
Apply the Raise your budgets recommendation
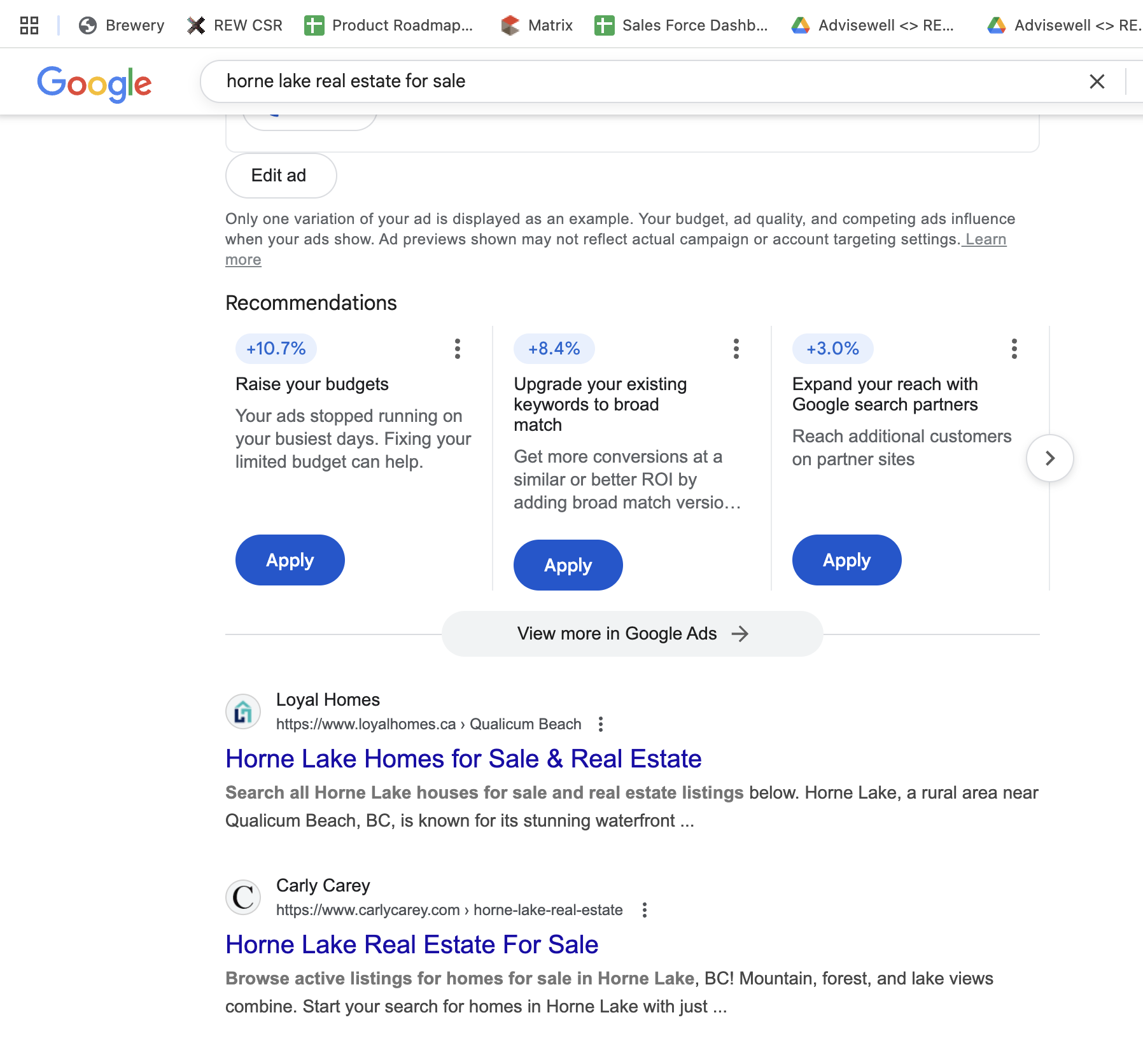(x=290, y=560)
